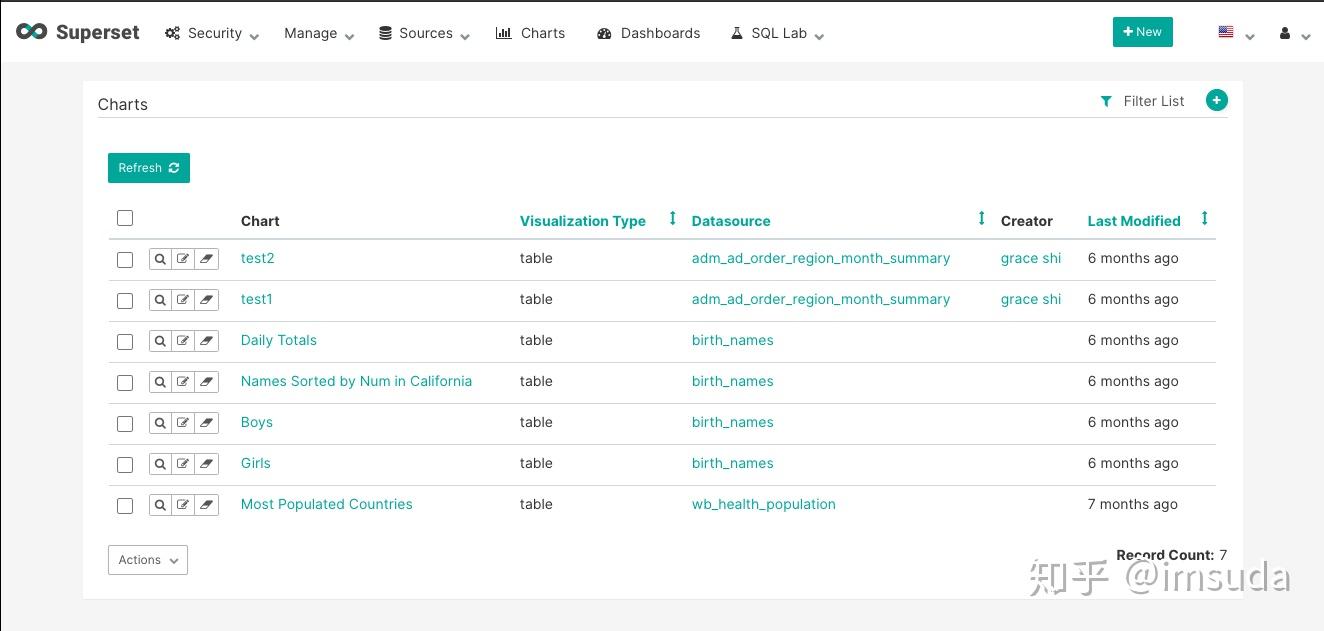Click the magnifier show icon for Girls
The height and width of the screenshot is (631, 1324).
[x=160, y=464]
